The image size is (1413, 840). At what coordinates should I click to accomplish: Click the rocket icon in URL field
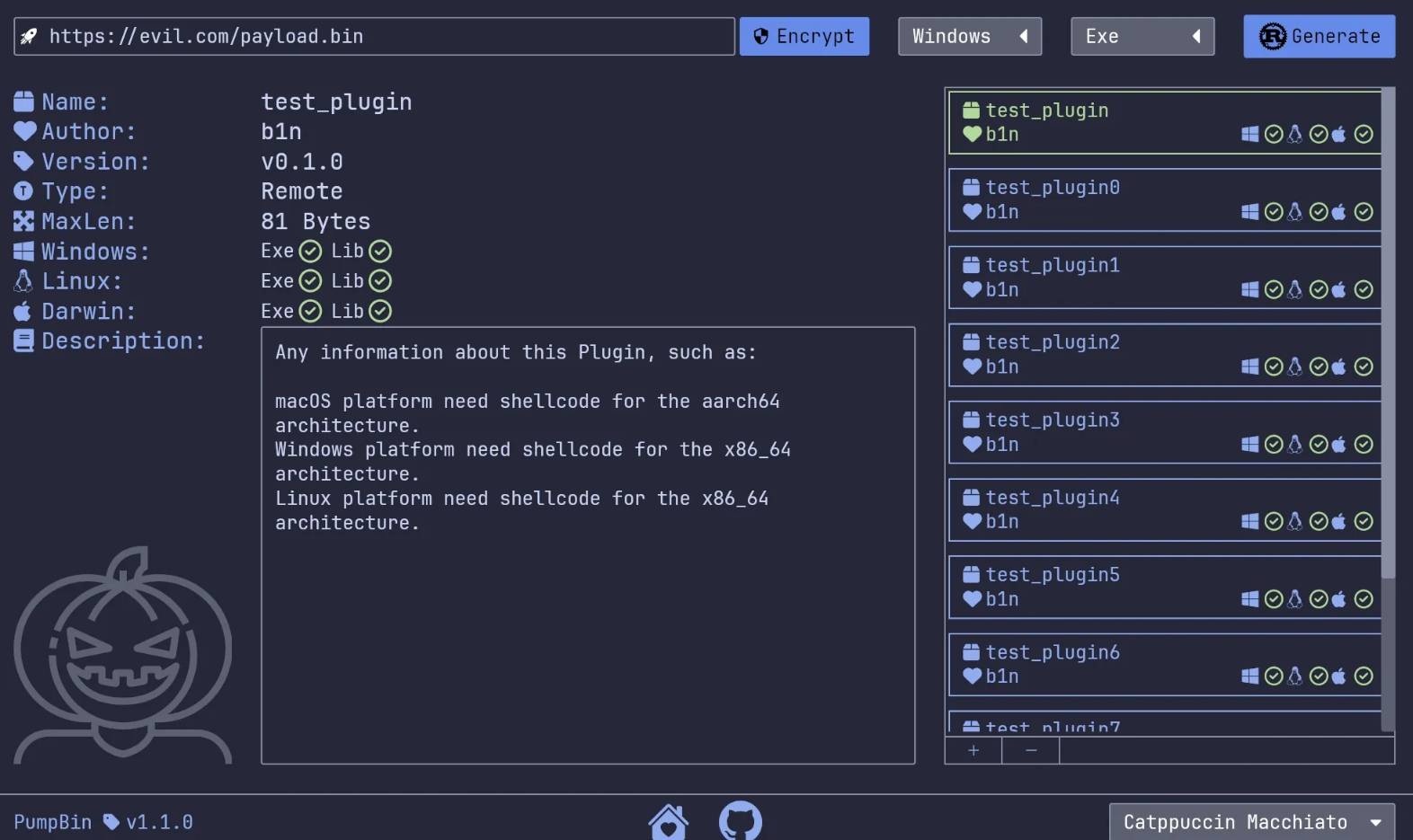[30, 36]
